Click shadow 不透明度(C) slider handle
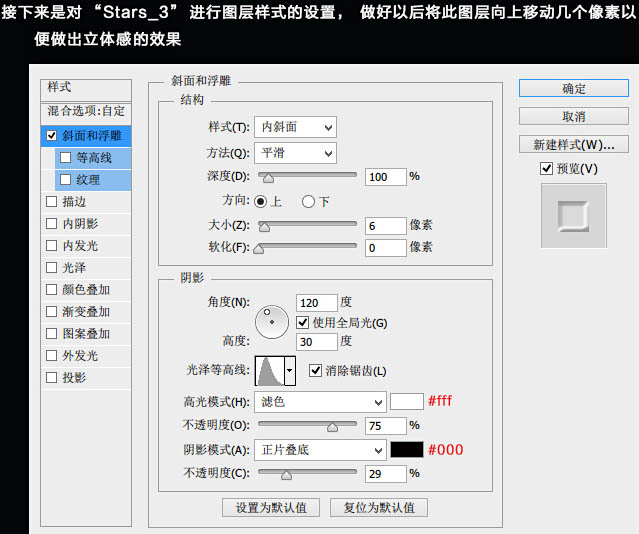 (x=286, y=475)
